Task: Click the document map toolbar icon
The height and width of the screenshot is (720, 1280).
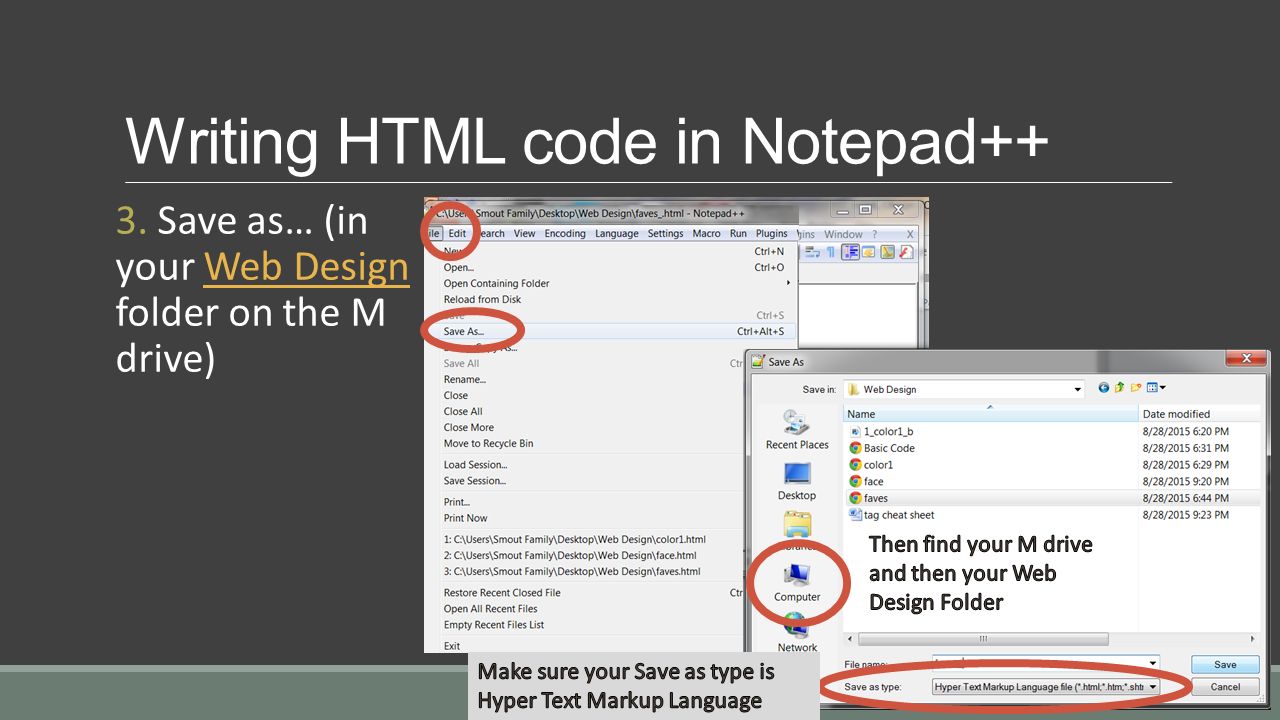Action: (x=887, y=252)
